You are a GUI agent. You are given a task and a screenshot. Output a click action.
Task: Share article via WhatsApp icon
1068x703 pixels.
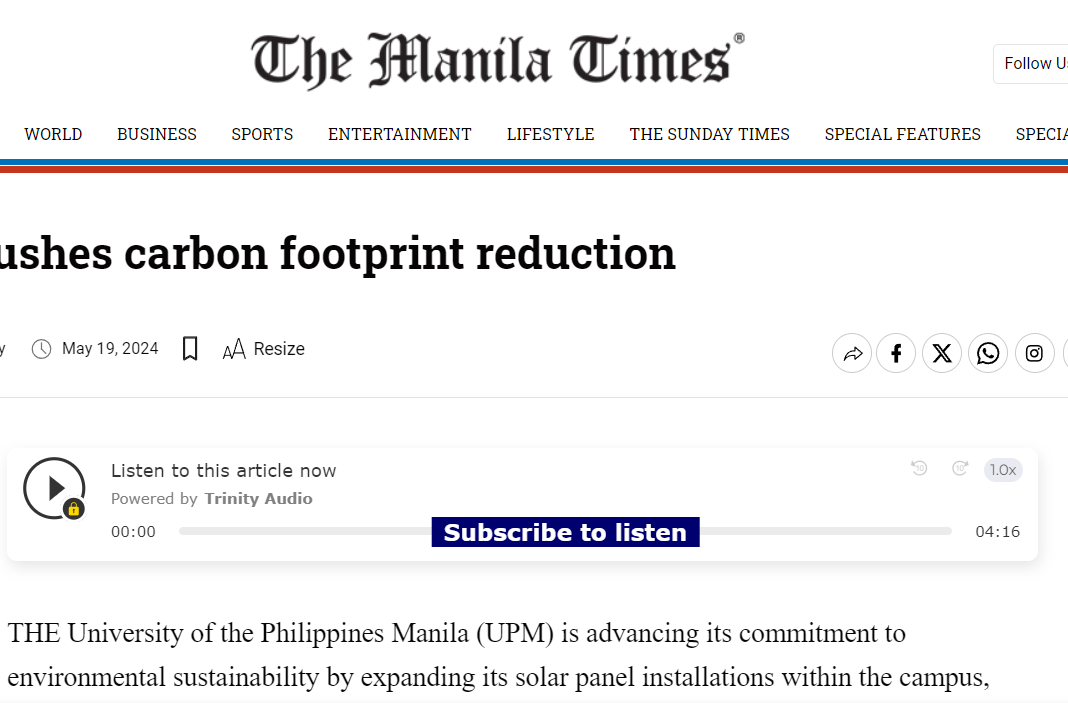[x=988, y=354]
